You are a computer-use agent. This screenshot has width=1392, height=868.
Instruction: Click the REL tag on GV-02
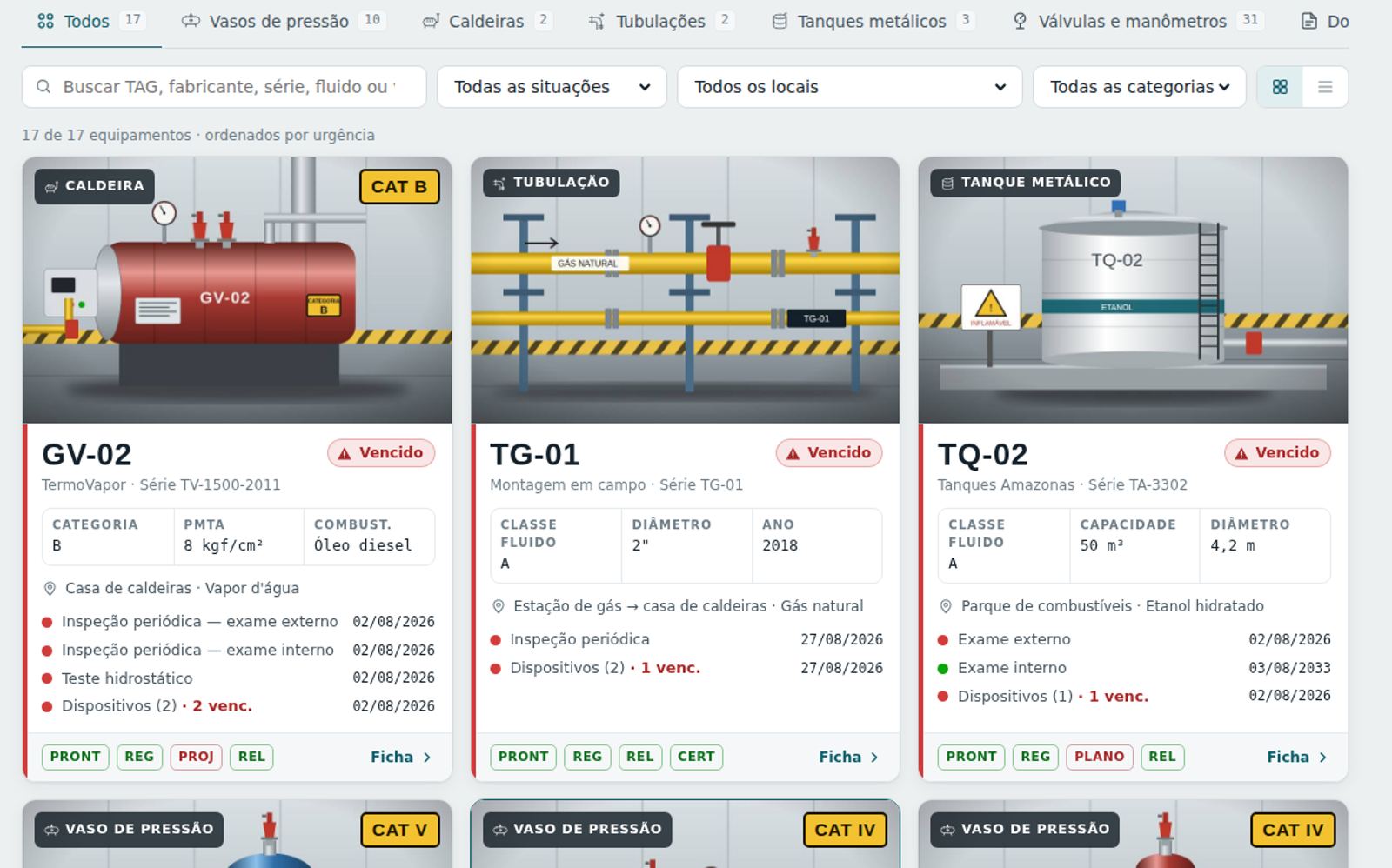252,758
